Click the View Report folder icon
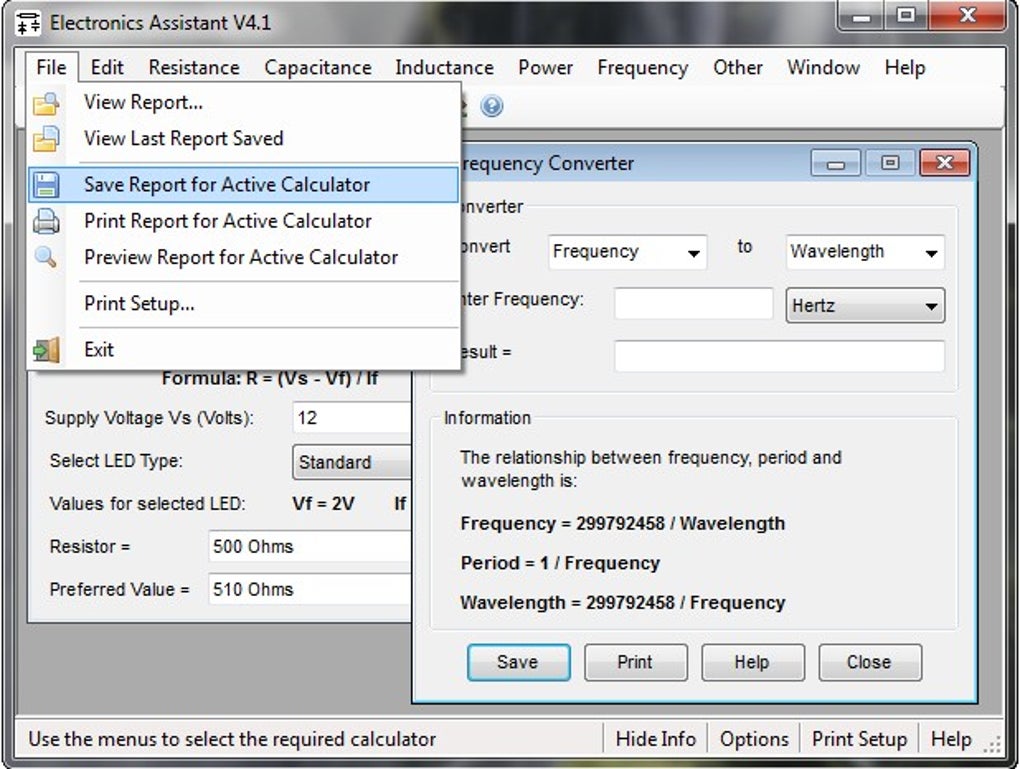Image resolution: width=1020 pixels, height=769 pixels. [x=46, y=103]
